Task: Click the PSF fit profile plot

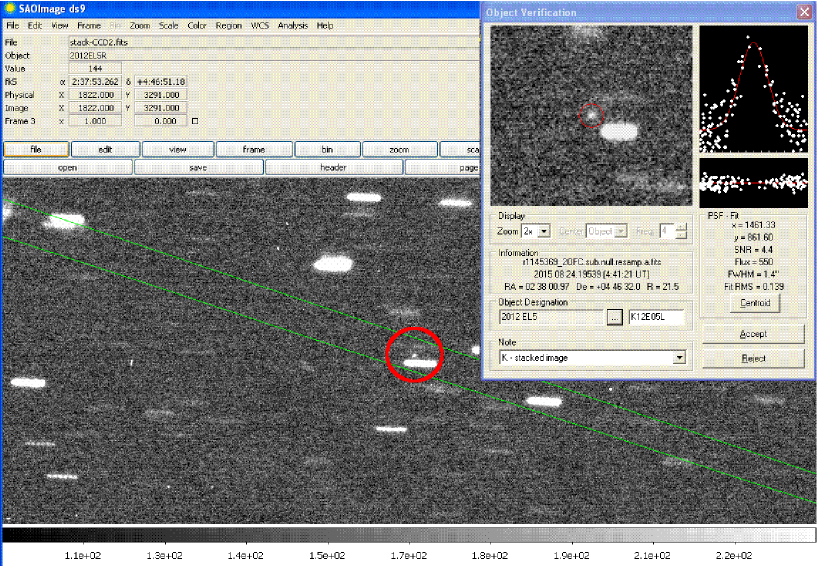Action: [753, 89]
